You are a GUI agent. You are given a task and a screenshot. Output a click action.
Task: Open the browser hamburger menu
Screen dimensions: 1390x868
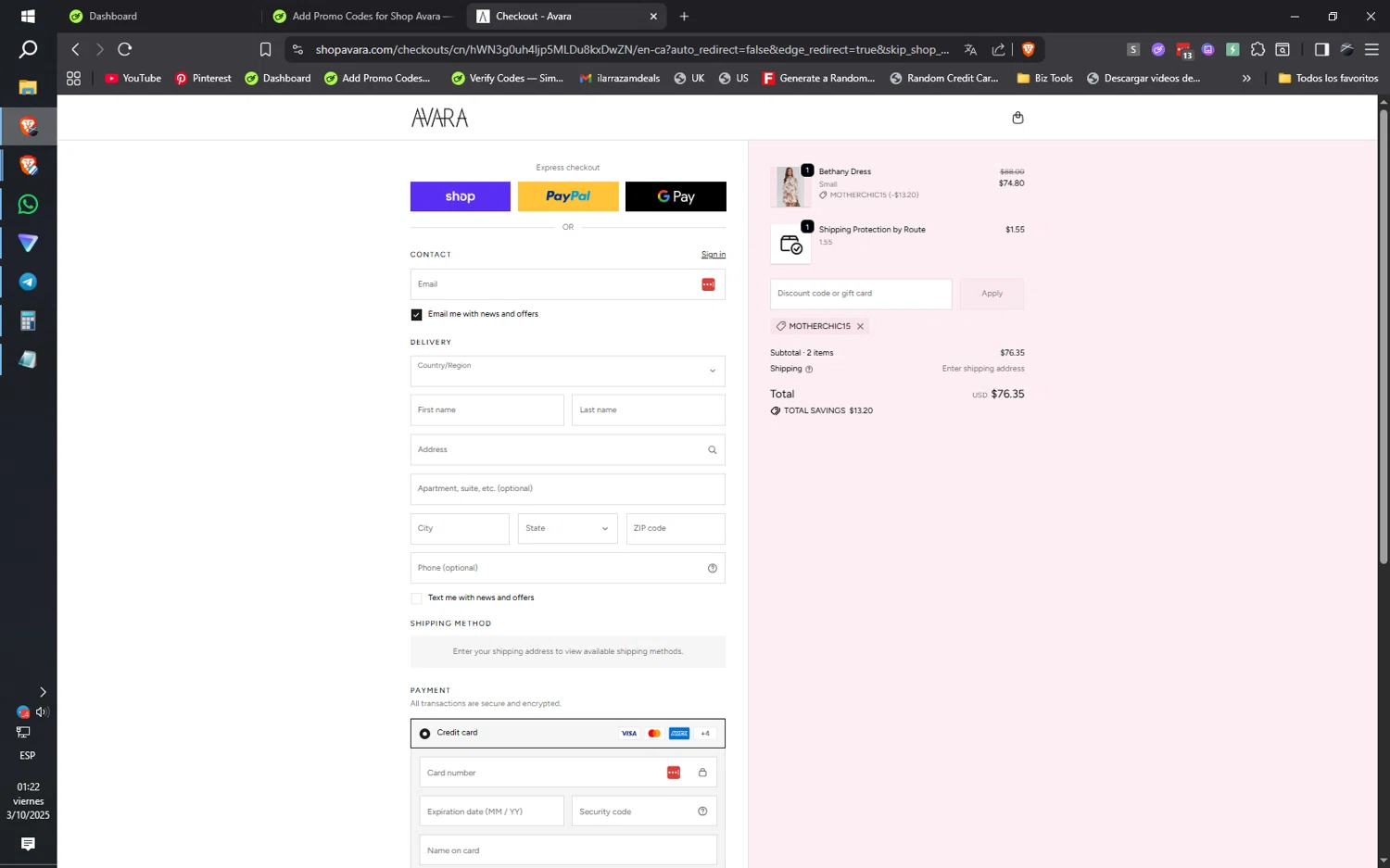[x=1371, y=49]
